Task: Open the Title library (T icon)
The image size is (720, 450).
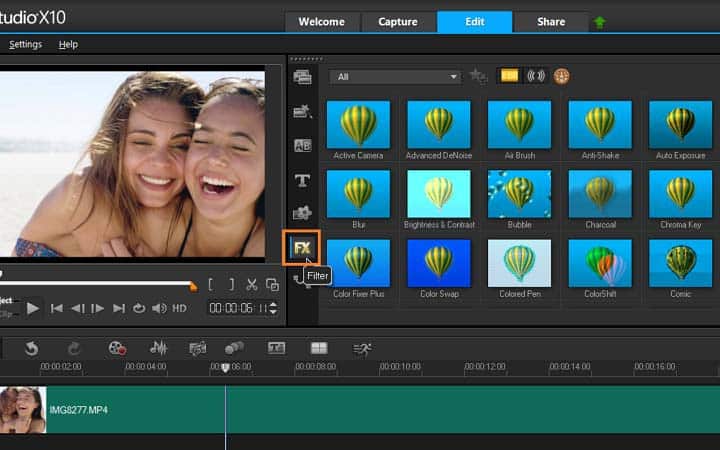Action: pyautogui.click(x=302, y=180)
